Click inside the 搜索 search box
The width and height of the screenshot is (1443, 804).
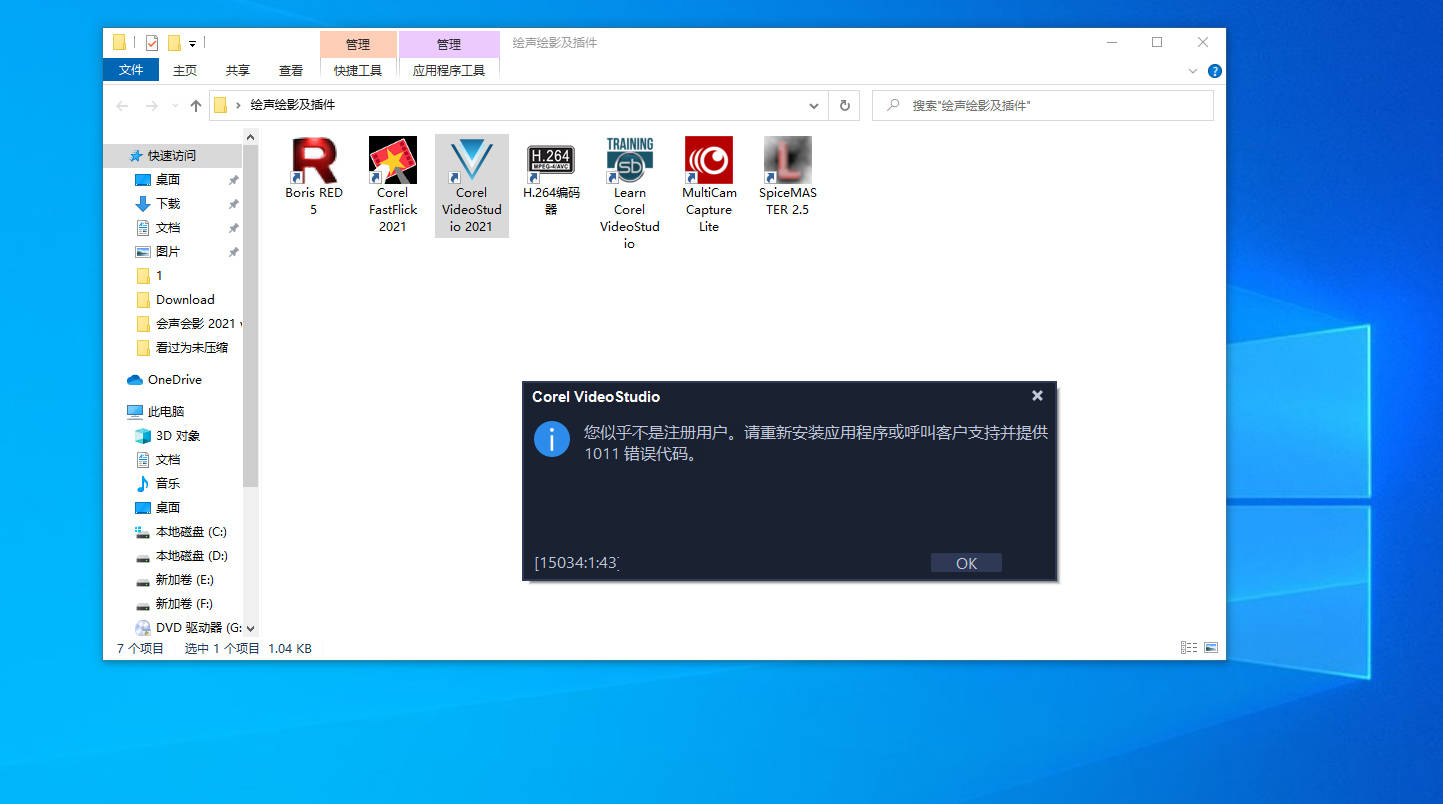click(1043, 105)
